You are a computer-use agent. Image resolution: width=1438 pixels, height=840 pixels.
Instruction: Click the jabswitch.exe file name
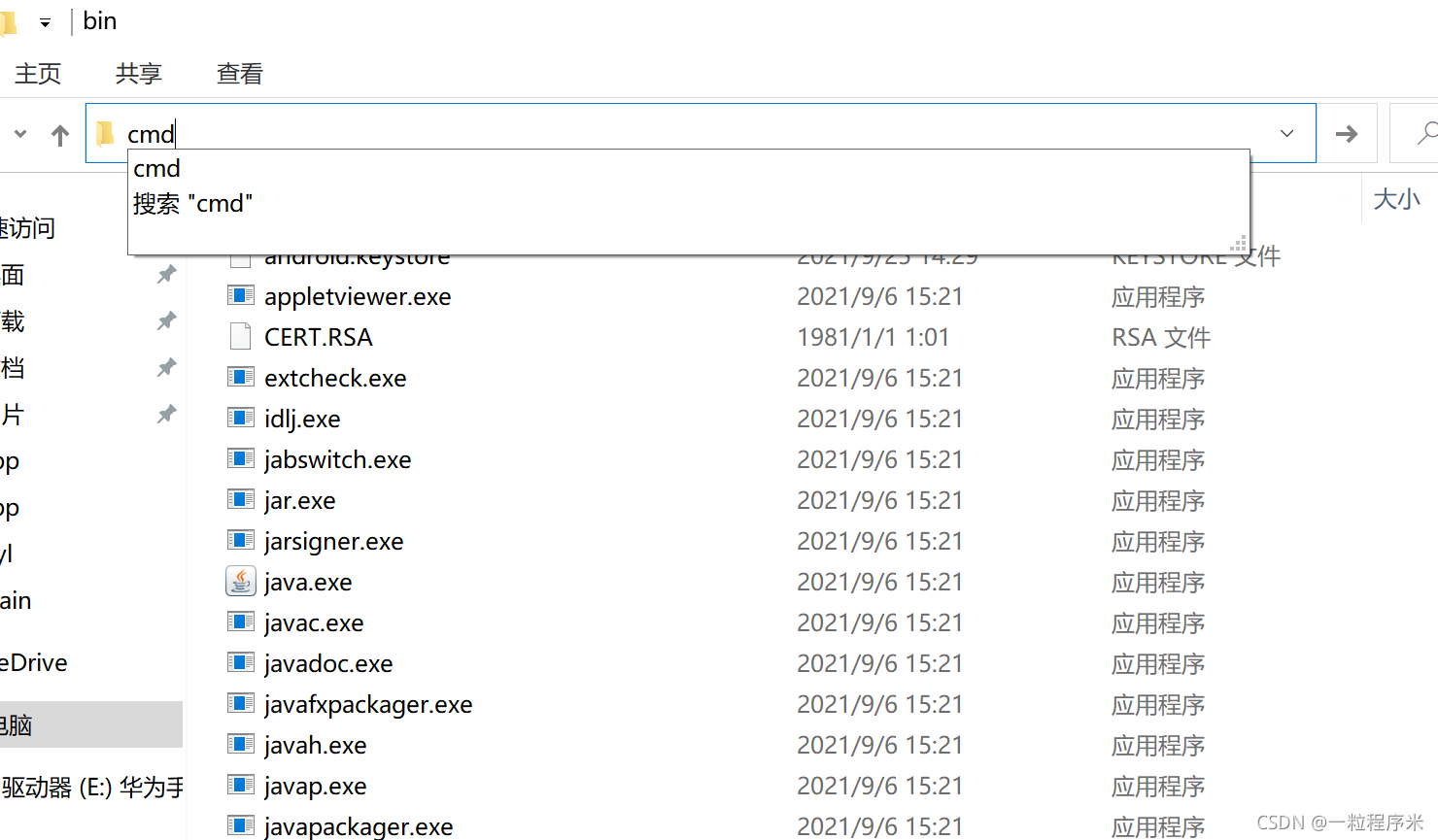338,460
